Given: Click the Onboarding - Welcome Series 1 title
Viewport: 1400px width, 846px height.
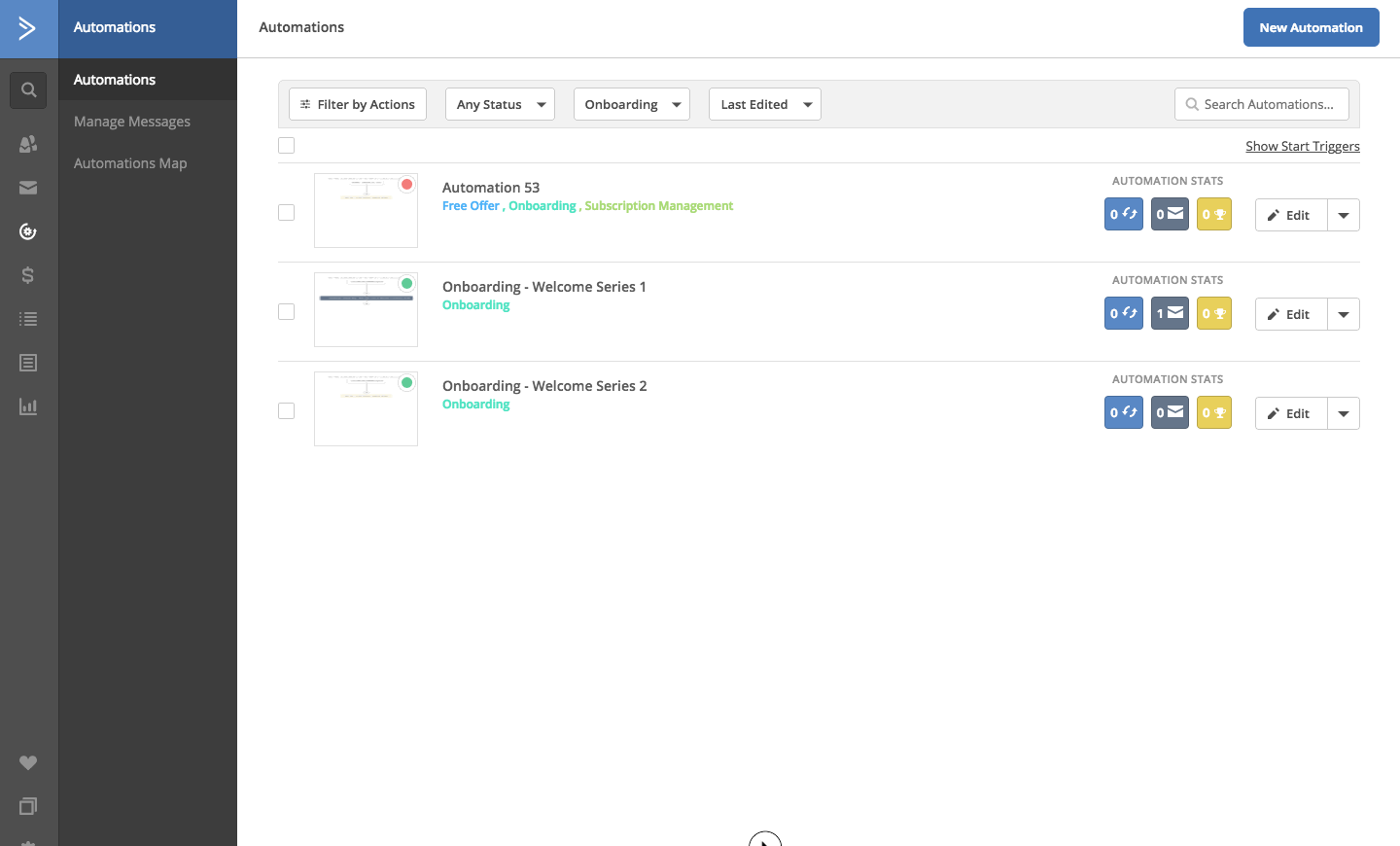Looking at the screenshot, I should click(x=544, y=287).
